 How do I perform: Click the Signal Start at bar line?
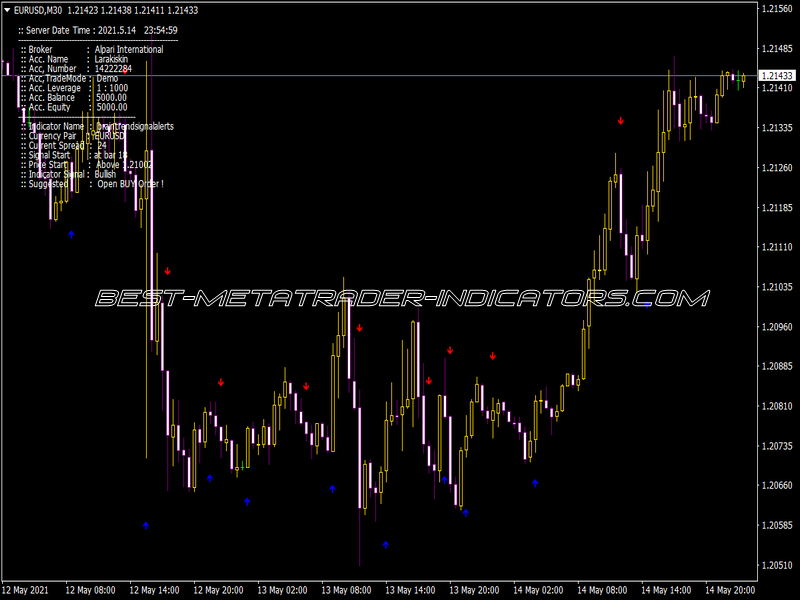pyautogui.click(x=74, y=156)
